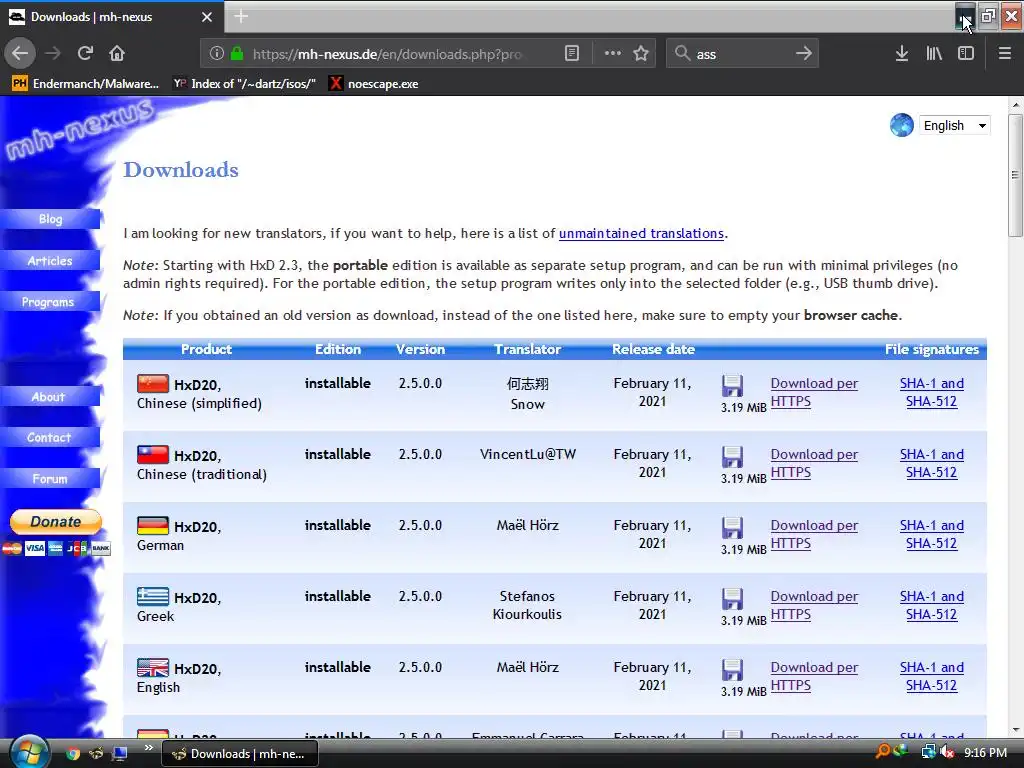Viewport: 1024px width, 768px height.
Task: Click the floppy disk icon for Chinese simplified
Action: 732,386
